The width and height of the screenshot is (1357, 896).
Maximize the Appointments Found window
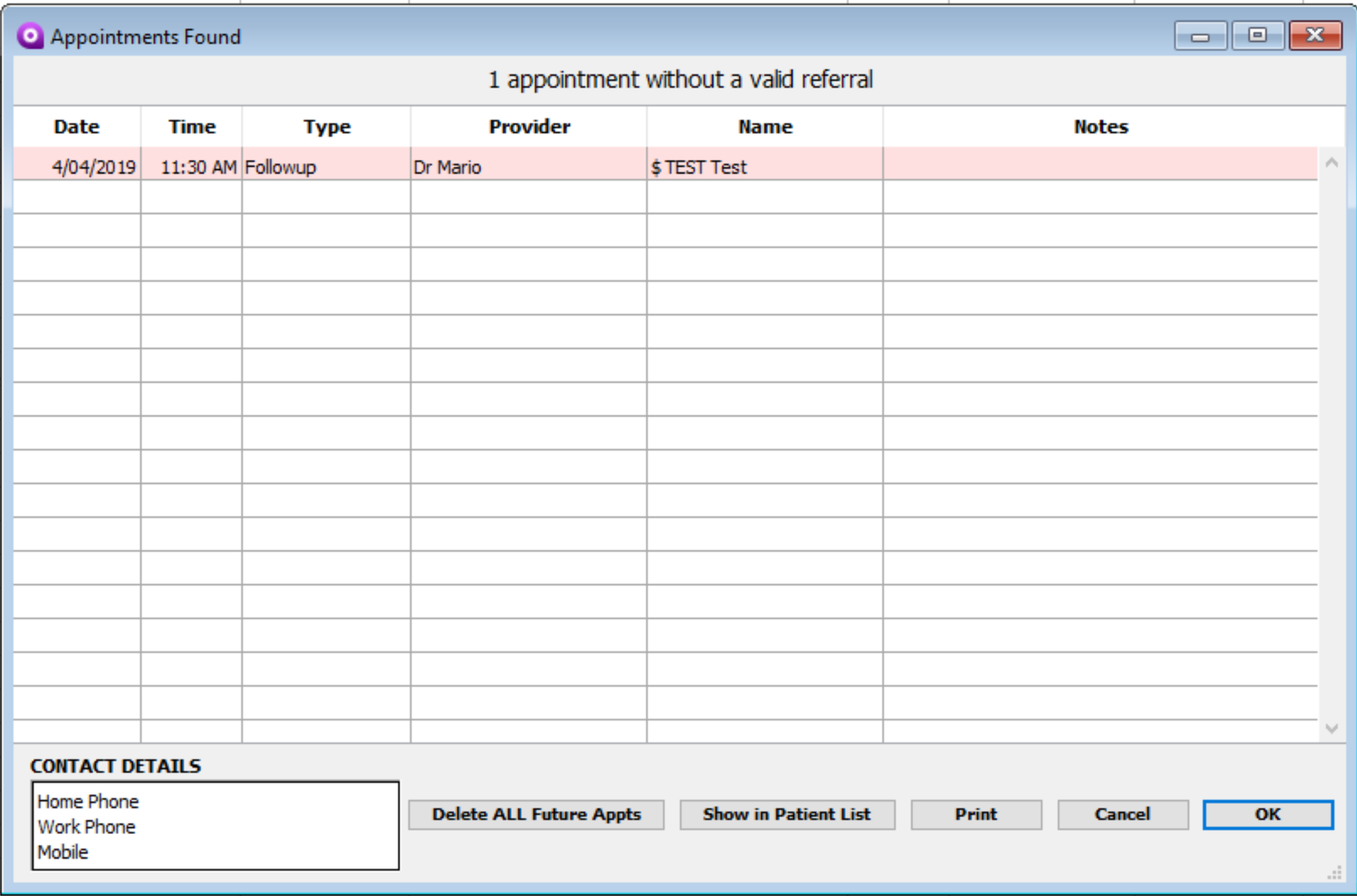[x=1257, y=36]
